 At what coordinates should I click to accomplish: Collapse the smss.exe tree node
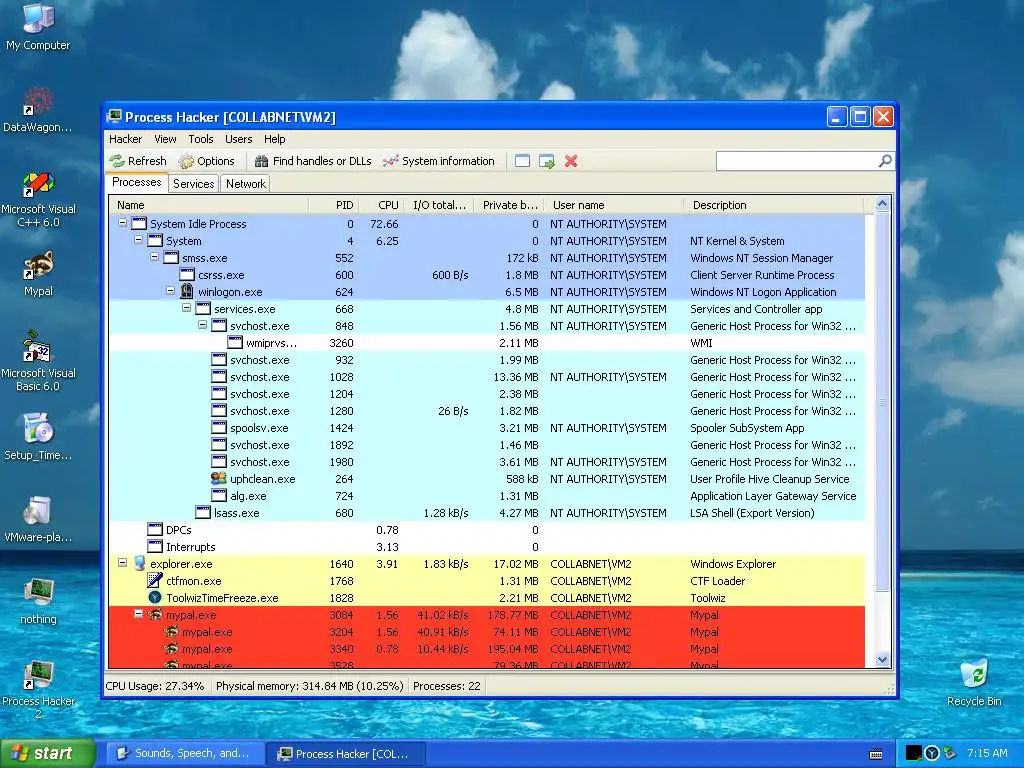click(155, 257)
